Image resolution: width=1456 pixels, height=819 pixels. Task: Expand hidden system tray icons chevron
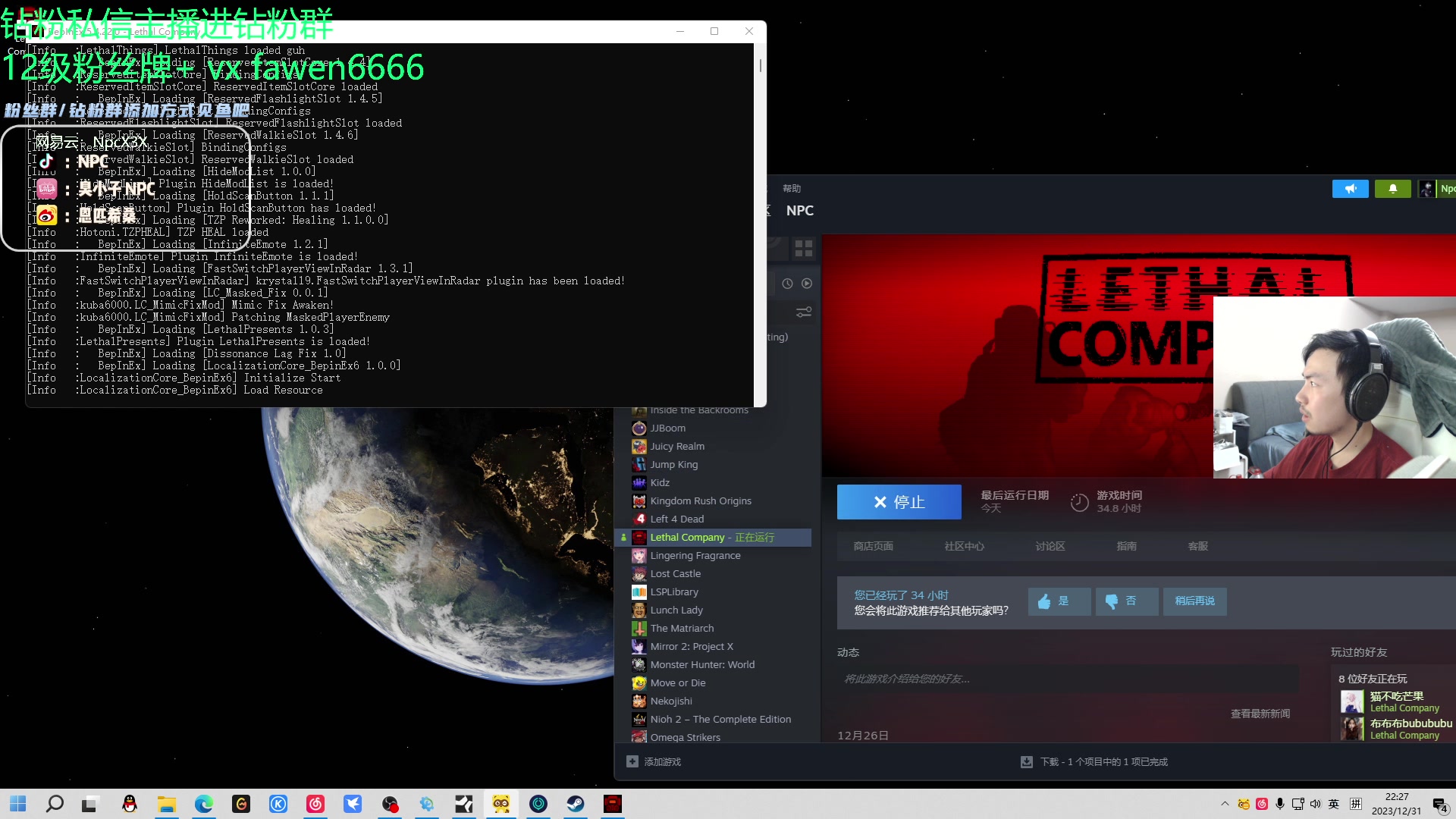(1225, 804)
